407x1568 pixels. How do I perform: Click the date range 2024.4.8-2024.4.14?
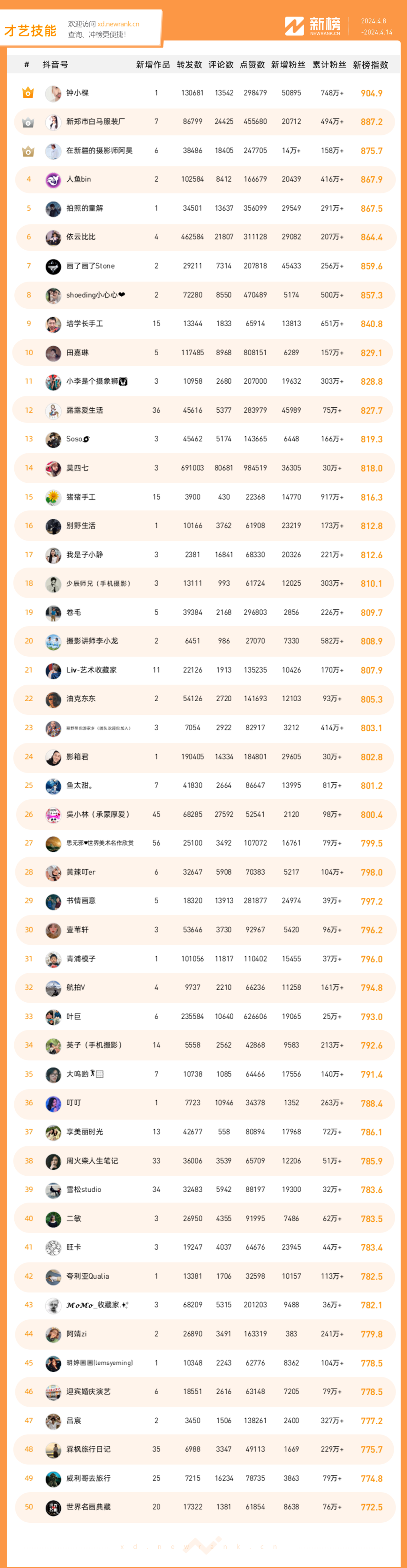(x=376, y=27)
